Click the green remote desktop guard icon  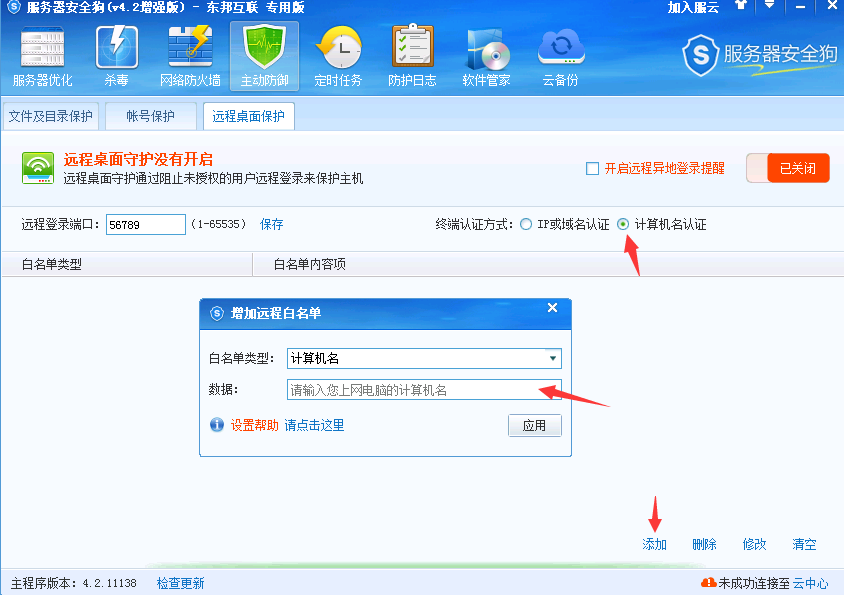coord(38,168)
